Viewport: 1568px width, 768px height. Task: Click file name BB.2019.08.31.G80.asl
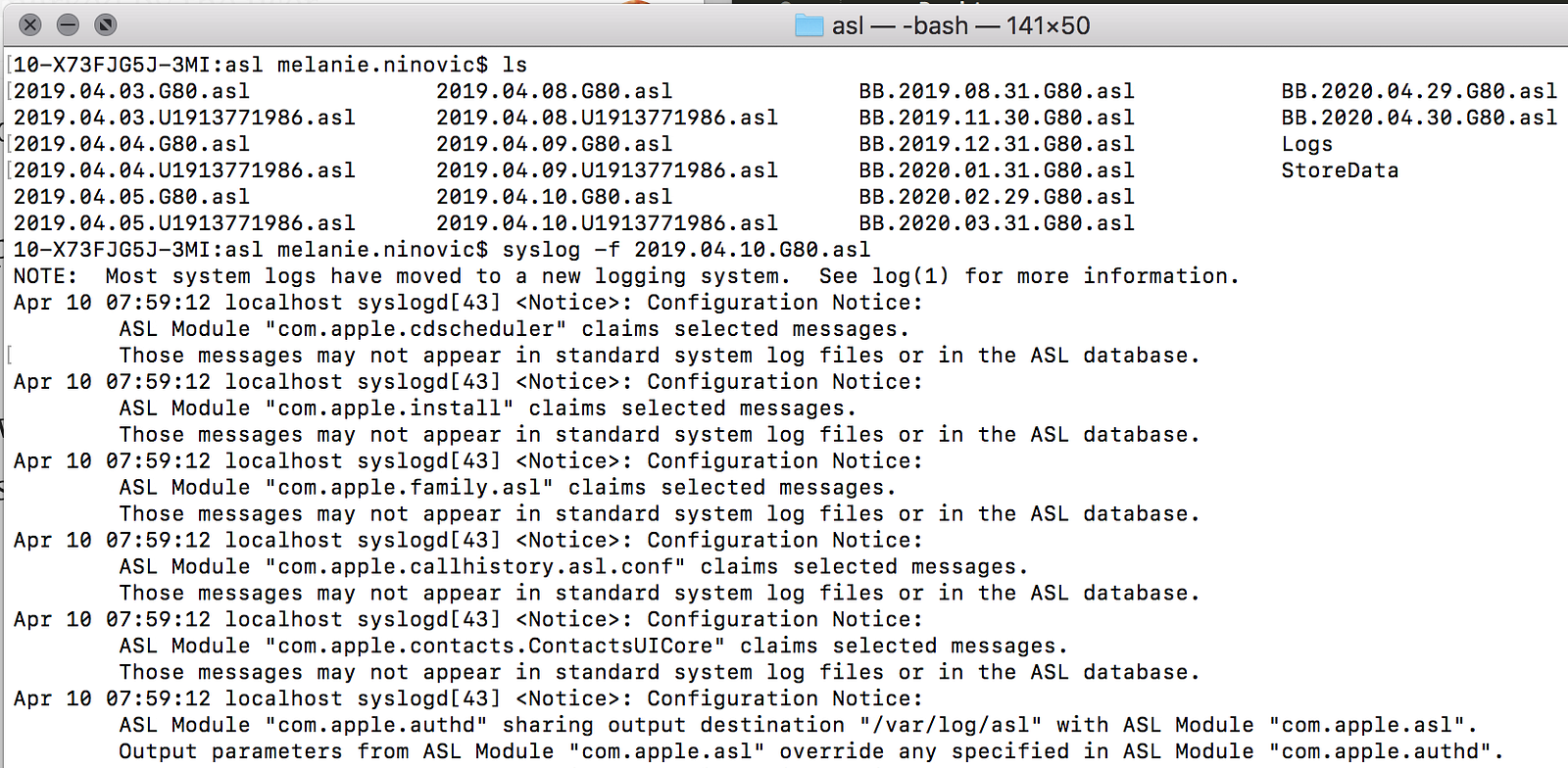coord(996,91)
